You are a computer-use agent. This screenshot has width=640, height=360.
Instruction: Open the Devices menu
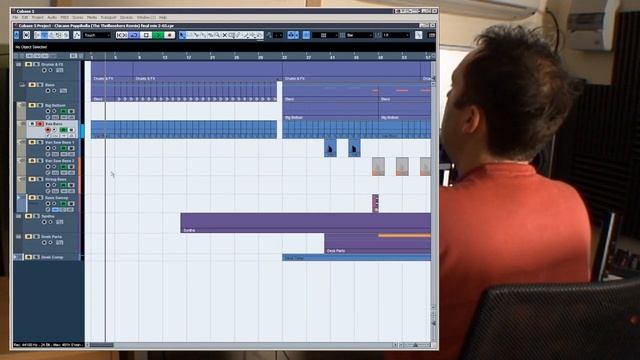[127, 18]
